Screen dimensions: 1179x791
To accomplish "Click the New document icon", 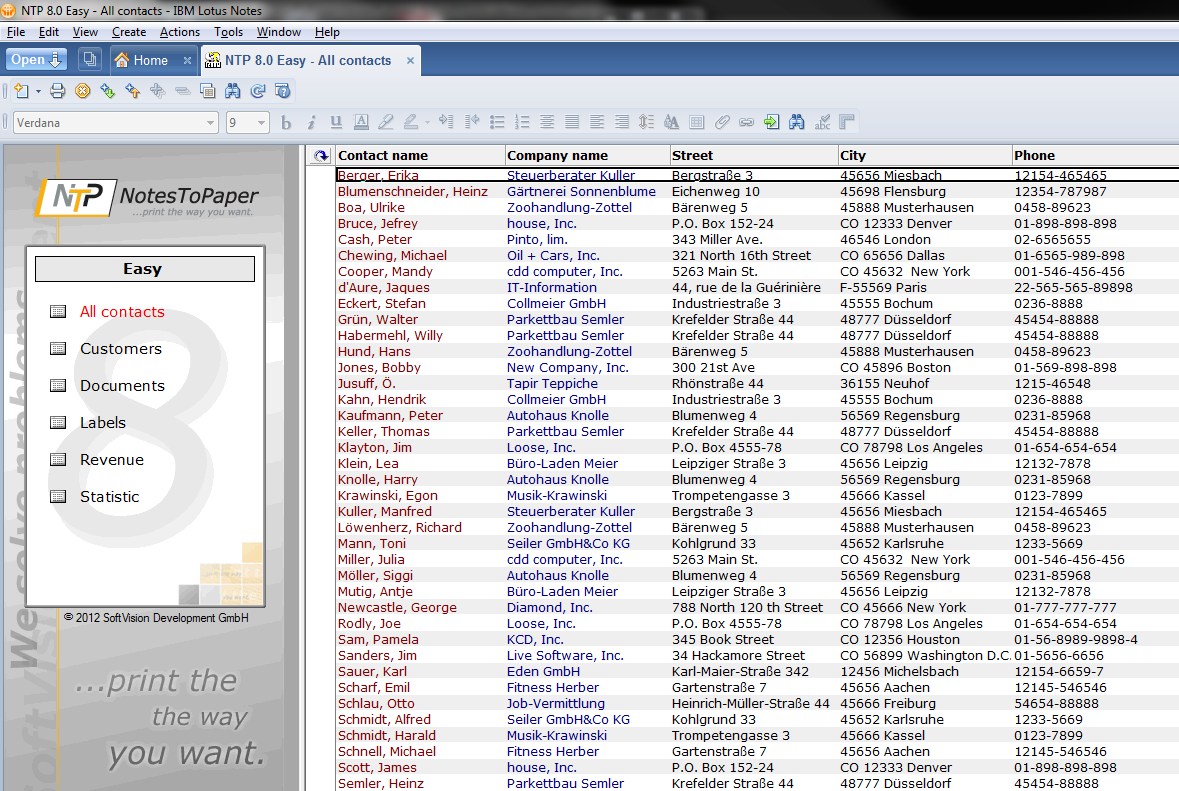I will [21, 91].
